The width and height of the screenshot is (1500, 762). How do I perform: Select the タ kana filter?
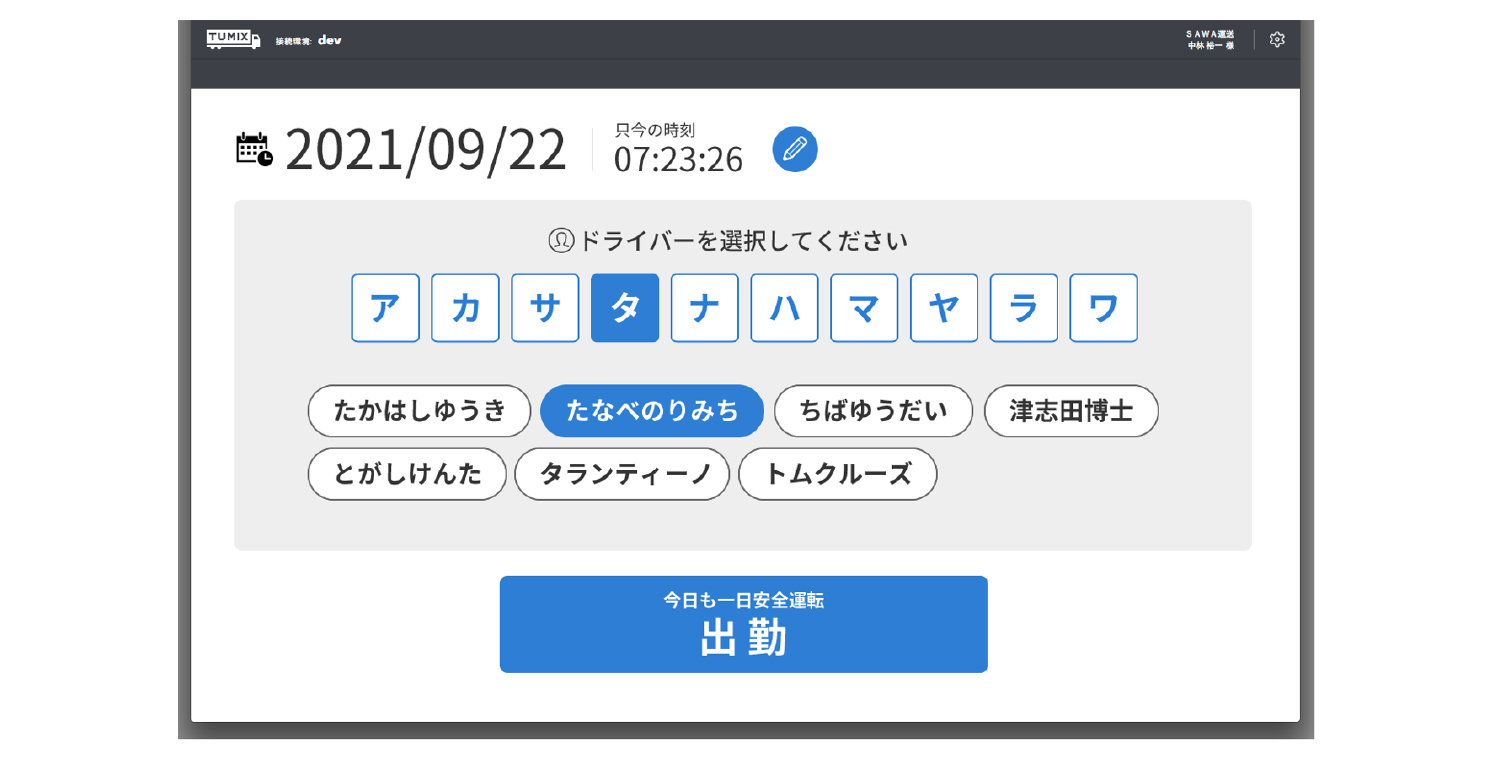point(625,308)
